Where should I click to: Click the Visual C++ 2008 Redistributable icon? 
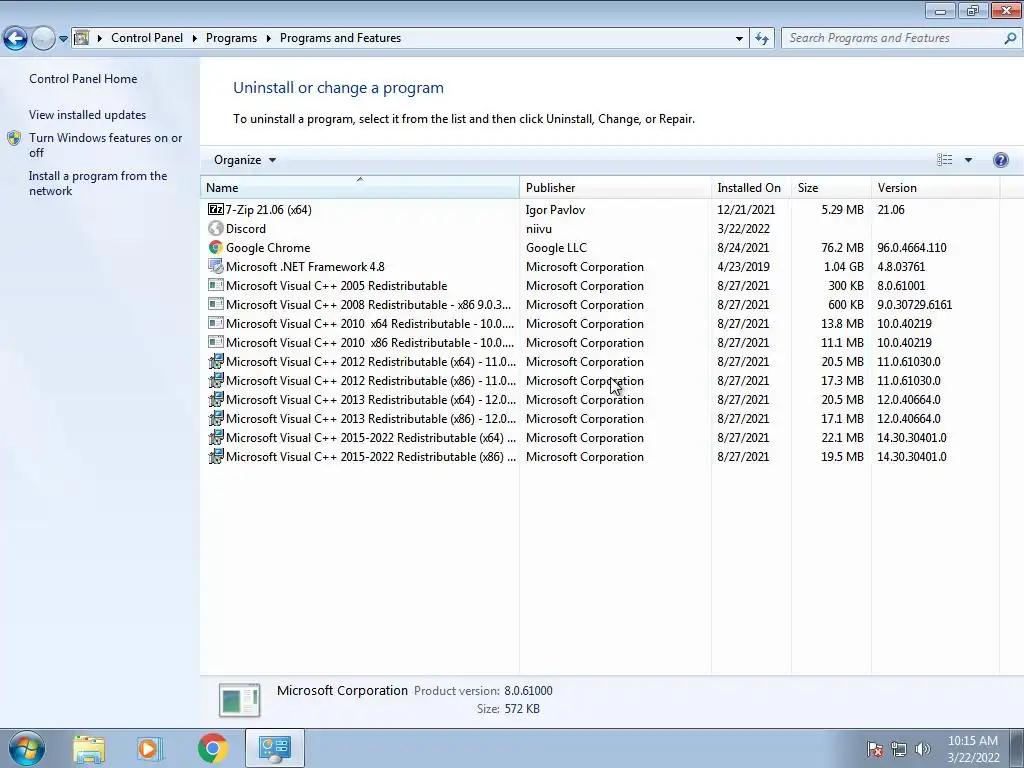(x=216, y=304)
